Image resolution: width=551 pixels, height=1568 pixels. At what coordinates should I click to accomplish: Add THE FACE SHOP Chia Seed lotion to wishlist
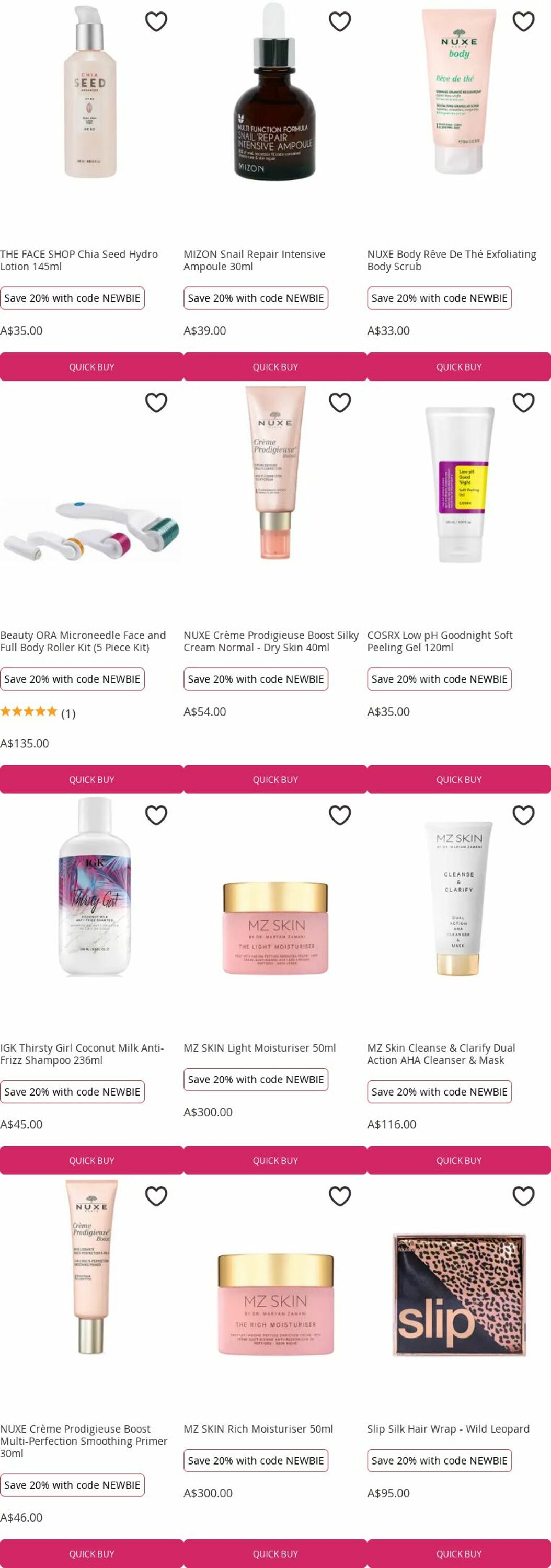(x=156, y=21)
